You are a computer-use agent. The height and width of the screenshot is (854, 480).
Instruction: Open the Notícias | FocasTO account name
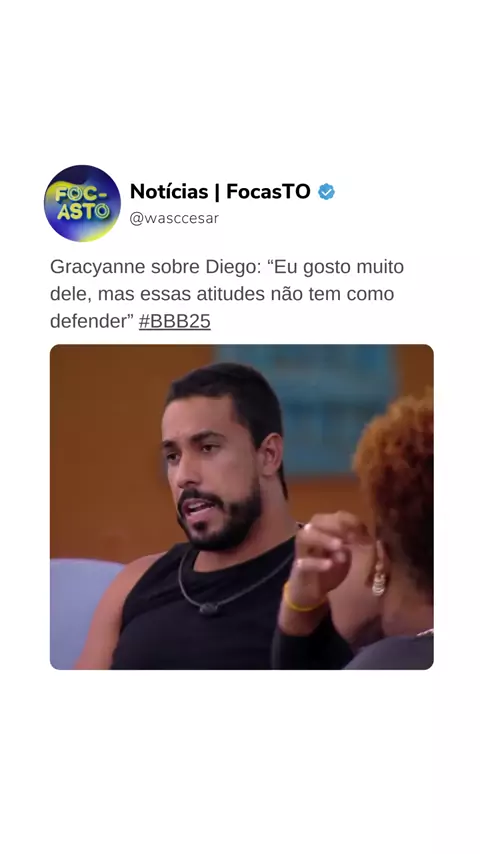[220, 192]
